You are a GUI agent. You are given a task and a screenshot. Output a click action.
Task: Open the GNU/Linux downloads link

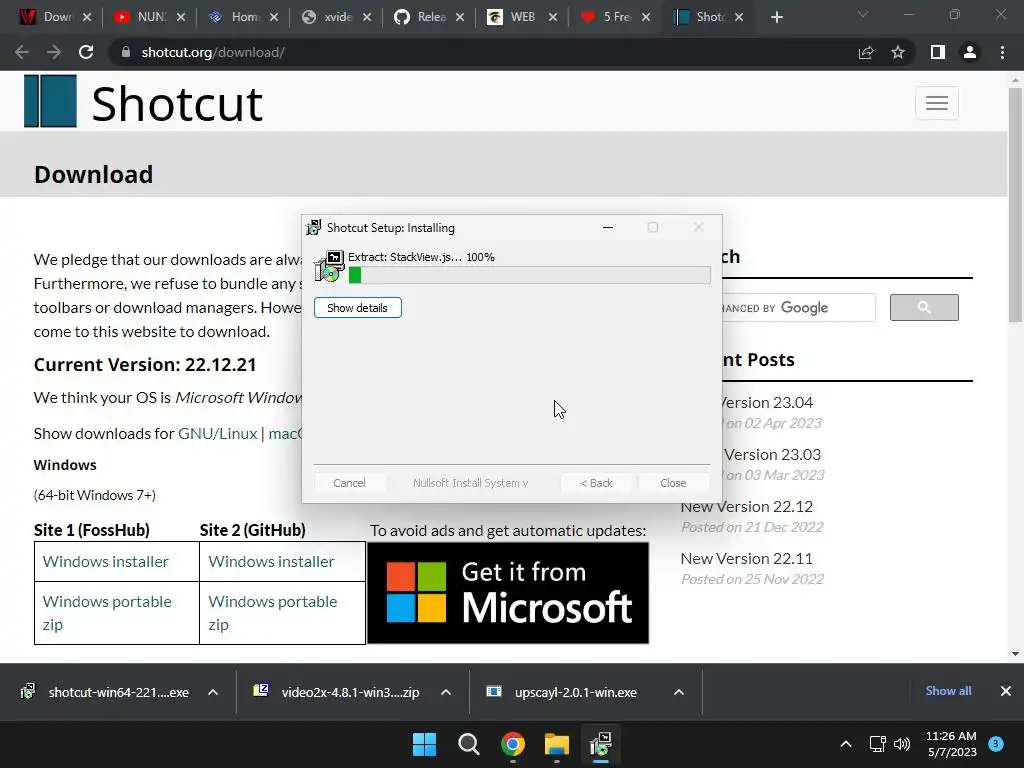[x=217, y=434]
